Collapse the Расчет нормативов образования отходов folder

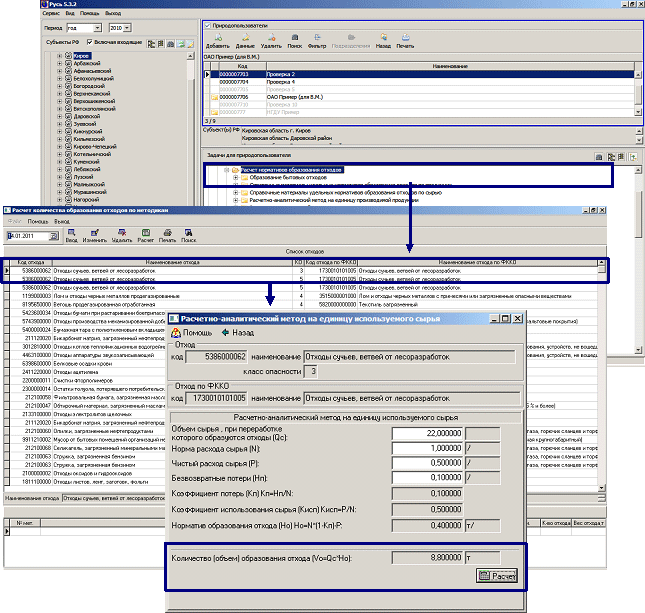(226, 170)
